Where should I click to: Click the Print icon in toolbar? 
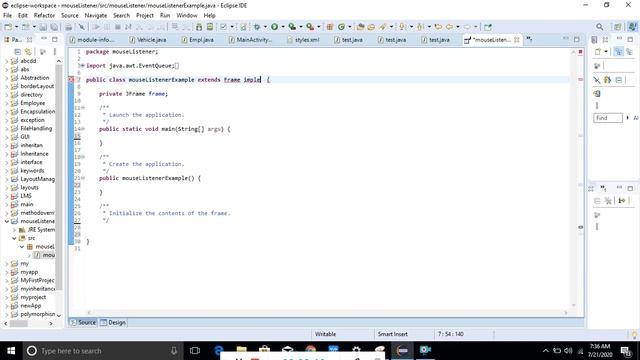click(x=69, y=27)
